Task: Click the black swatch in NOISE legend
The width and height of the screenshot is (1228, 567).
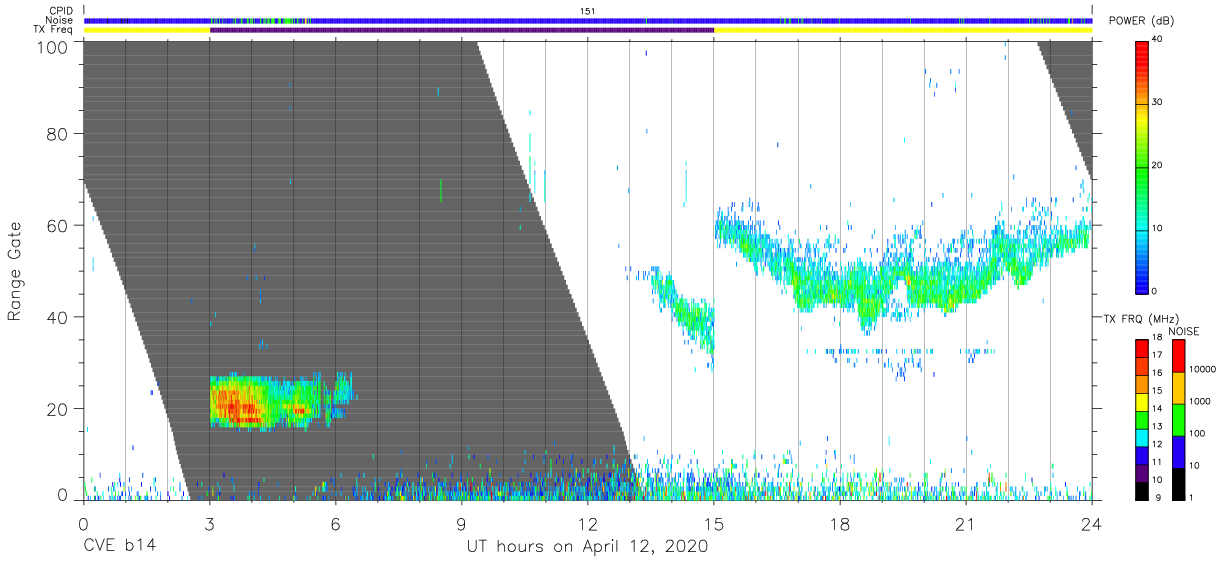Action: pyautogui.click(x=1179, y=482)
